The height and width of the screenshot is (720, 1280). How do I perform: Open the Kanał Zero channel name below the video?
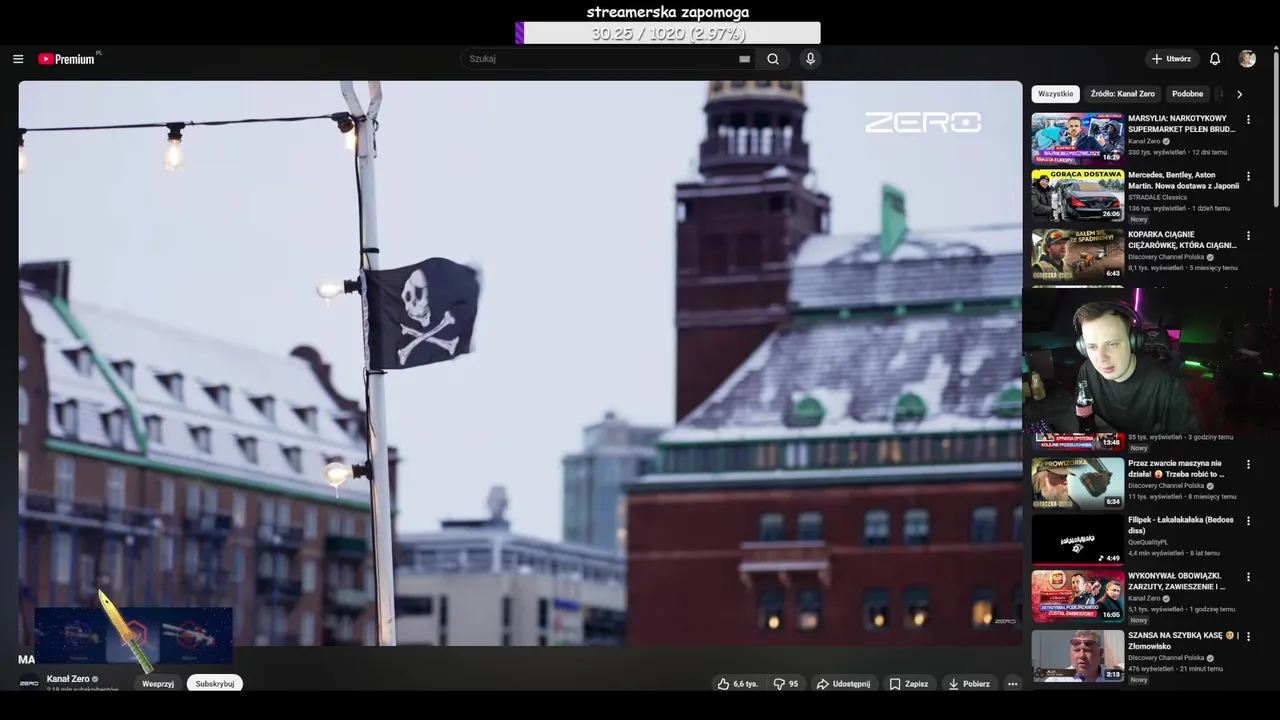point(68,679)
